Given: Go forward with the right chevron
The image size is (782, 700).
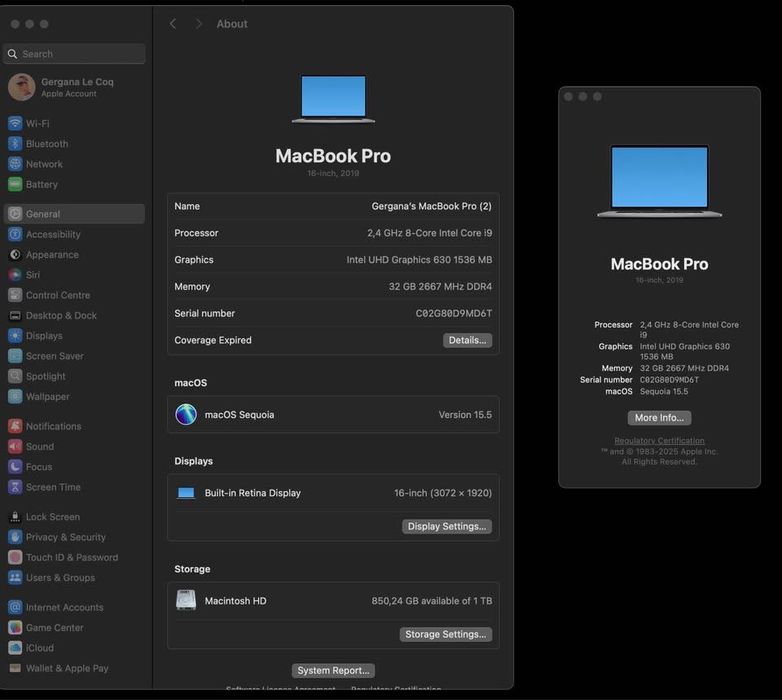Looking at the screenshot, I should pos(198,24).
